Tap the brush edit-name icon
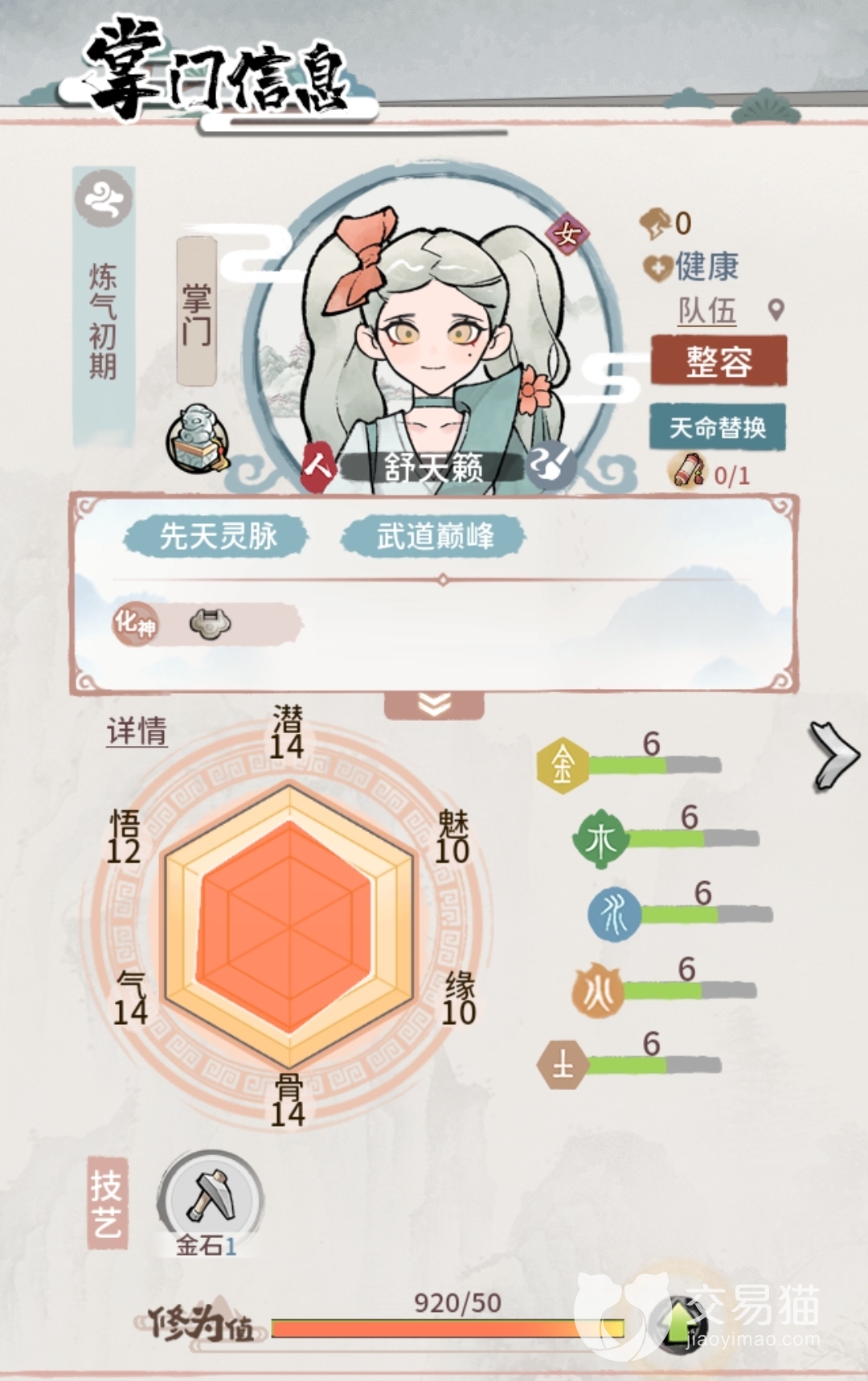Screen dimensions: 868x1381 coord(551,465)
